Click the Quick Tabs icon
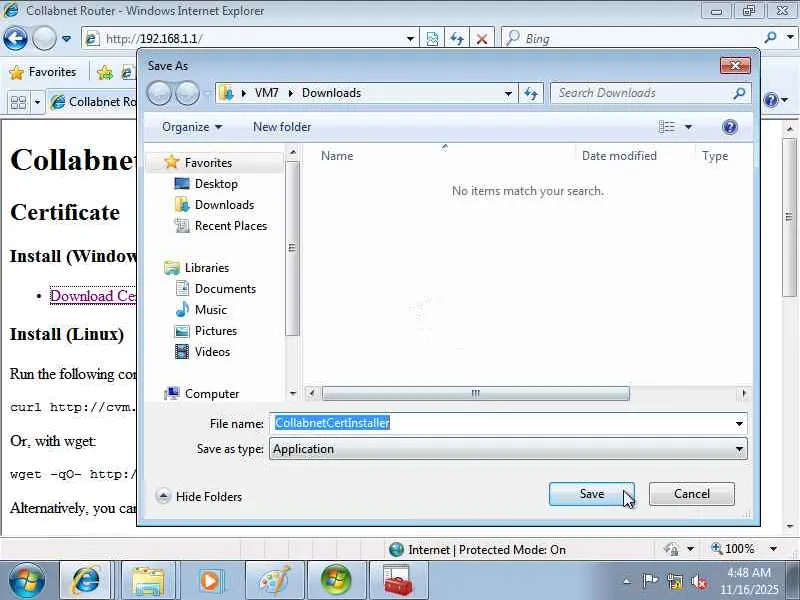Viewport: 800px width, 600px height. [18, 103]
